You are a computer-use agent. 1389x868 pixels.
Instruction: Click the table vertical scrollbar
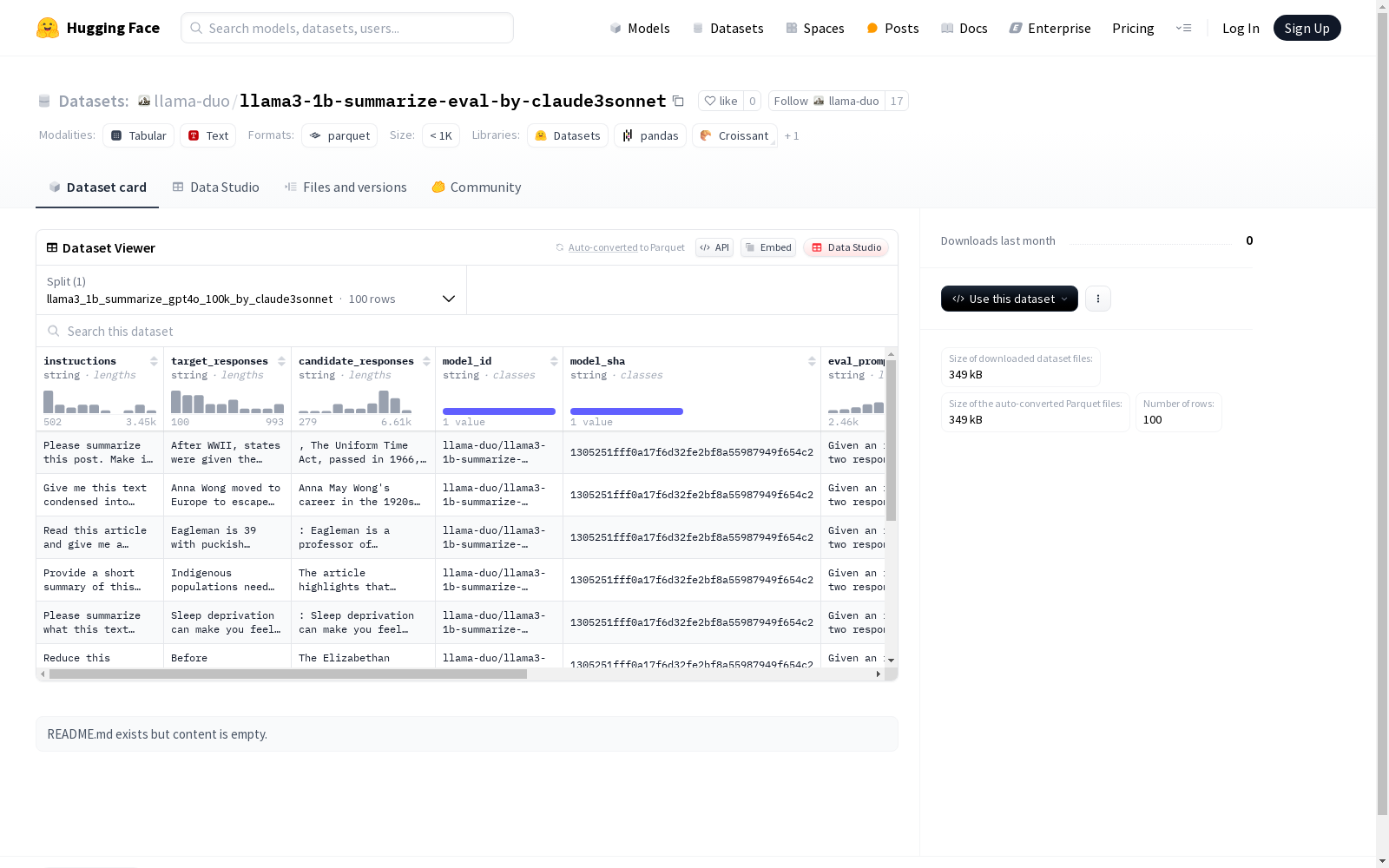891,440
